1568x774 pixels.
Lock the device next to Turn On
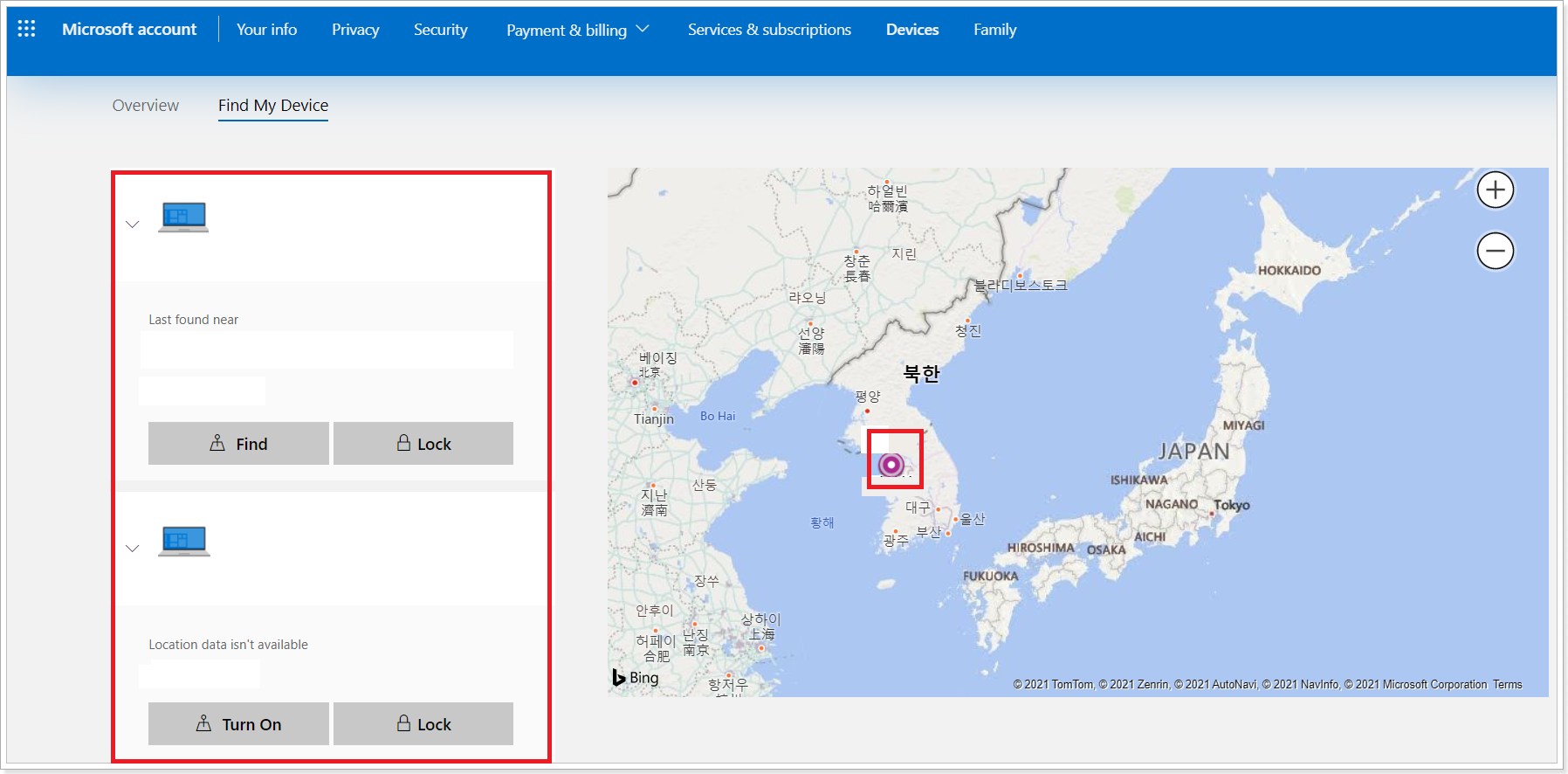point(423,724)
